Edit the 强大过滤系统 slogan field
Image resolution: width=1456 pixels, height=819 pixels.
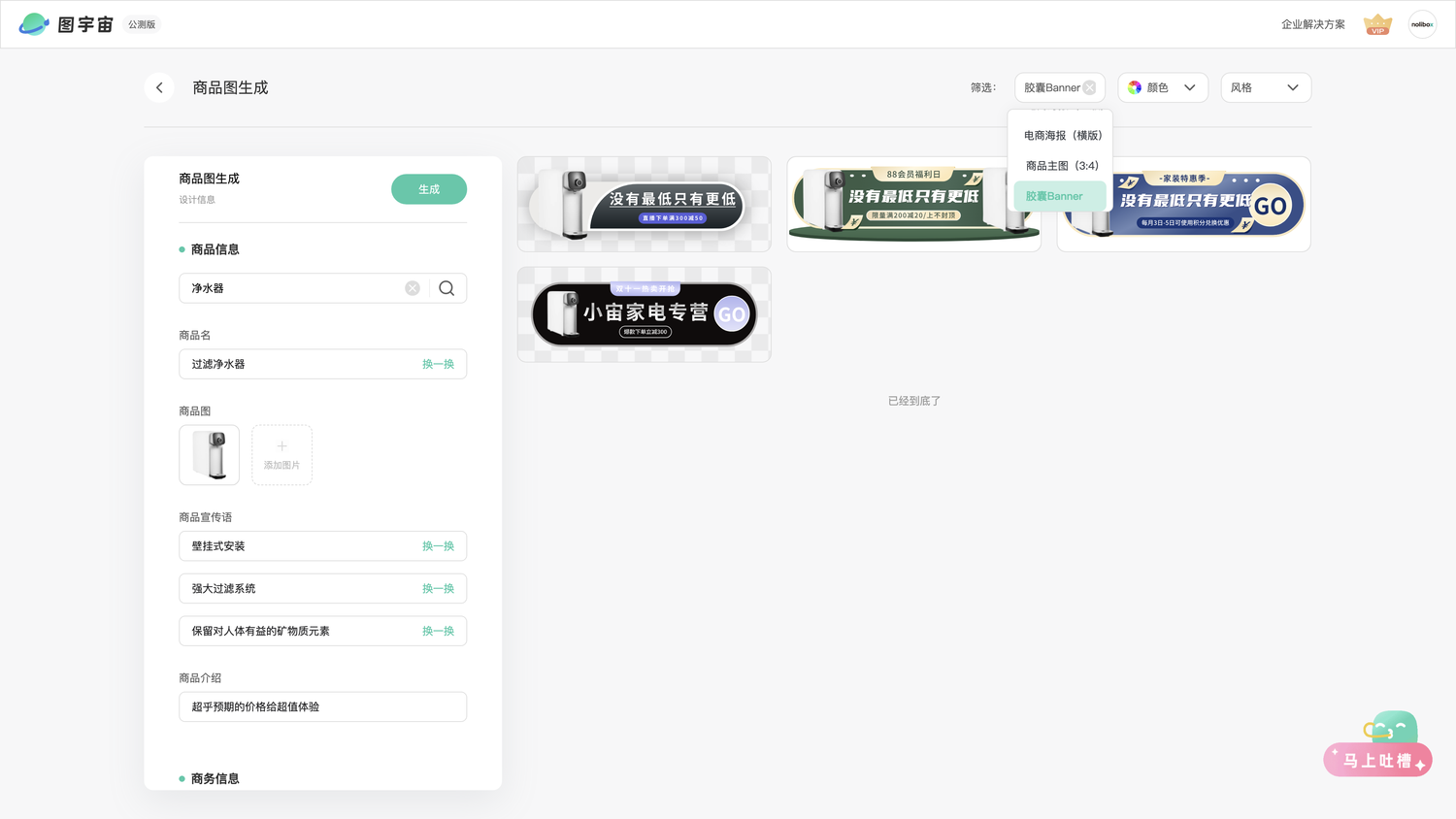[322, 589]
